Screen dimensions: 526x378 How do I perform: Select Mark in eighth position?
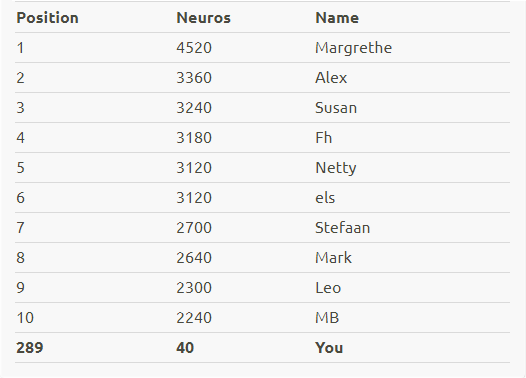coord(333,258)
